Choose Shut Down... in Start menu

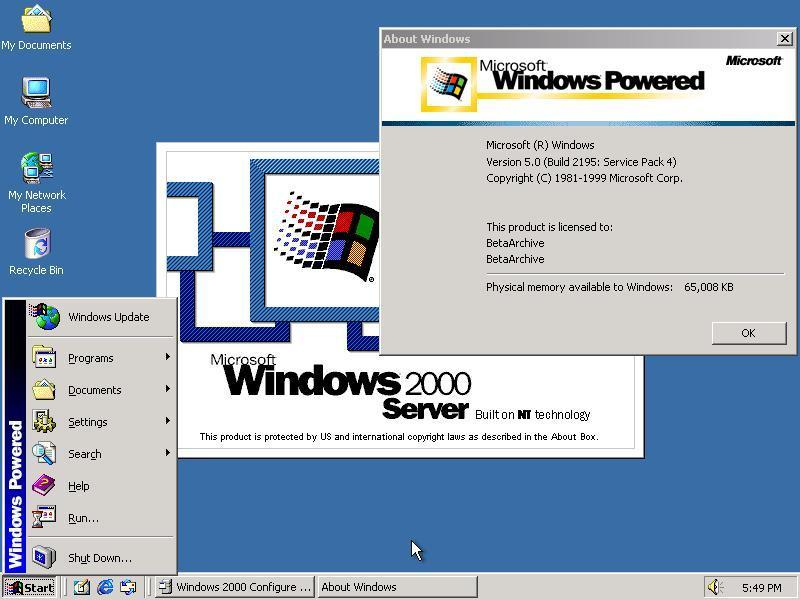[x=101, y=558]
